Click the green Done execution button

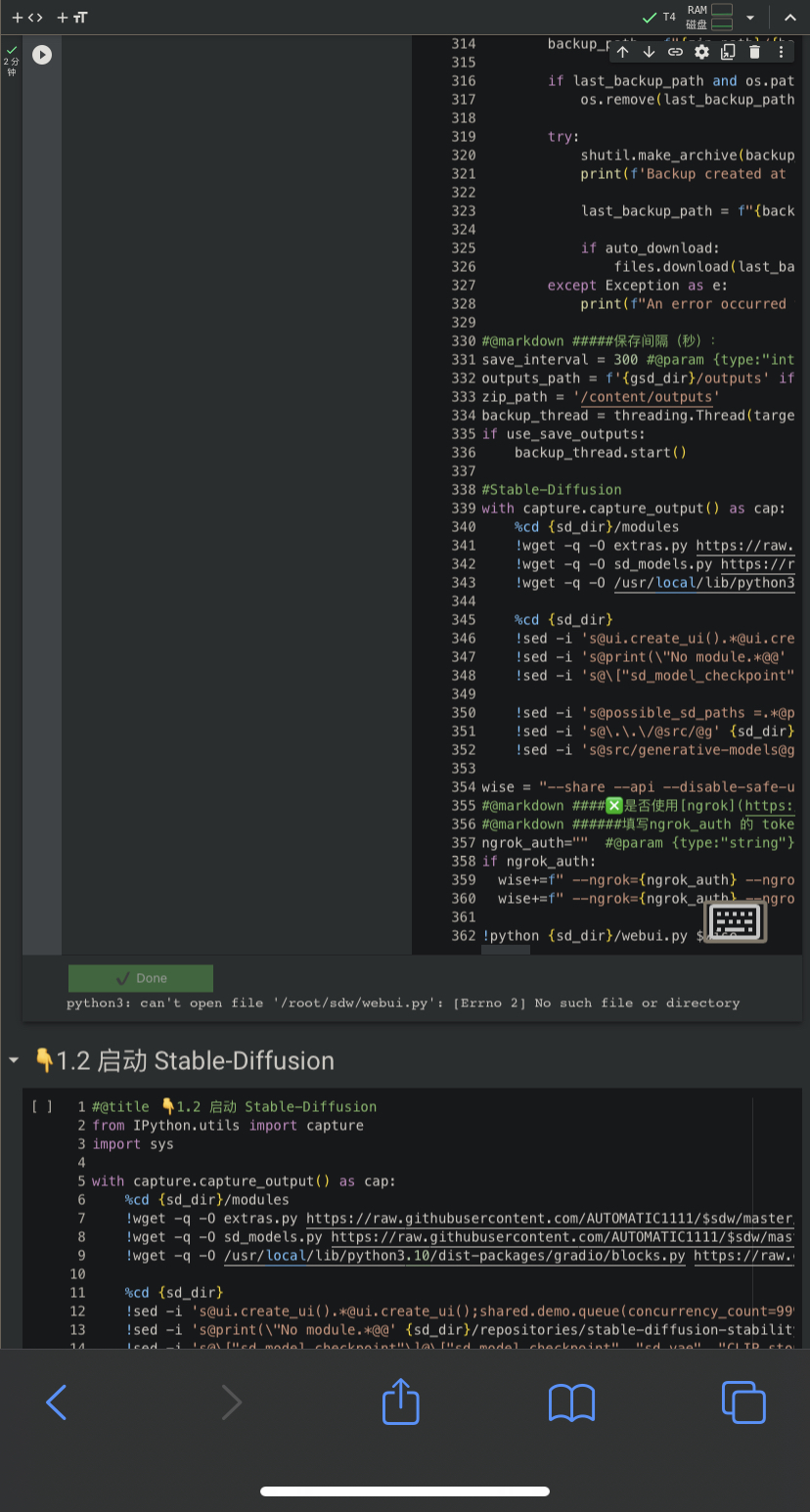[140, 978]
